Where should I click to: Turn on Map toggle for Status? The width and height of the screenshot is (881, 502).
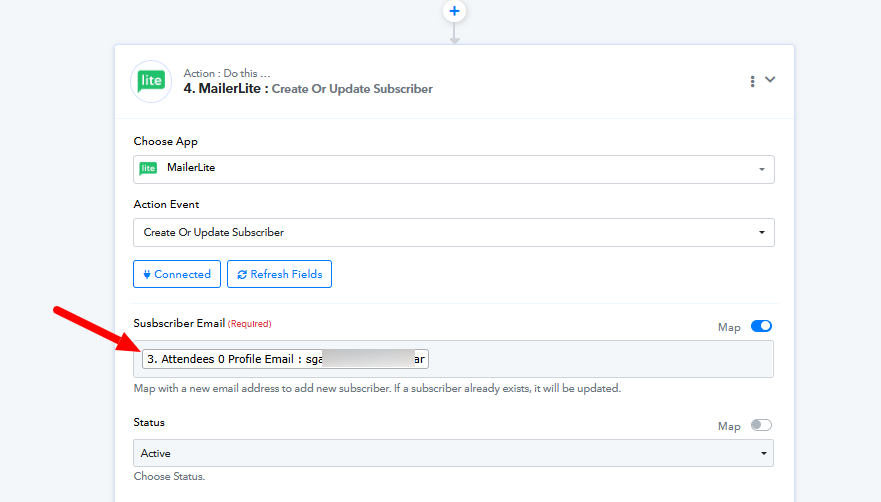click(761, 425)
